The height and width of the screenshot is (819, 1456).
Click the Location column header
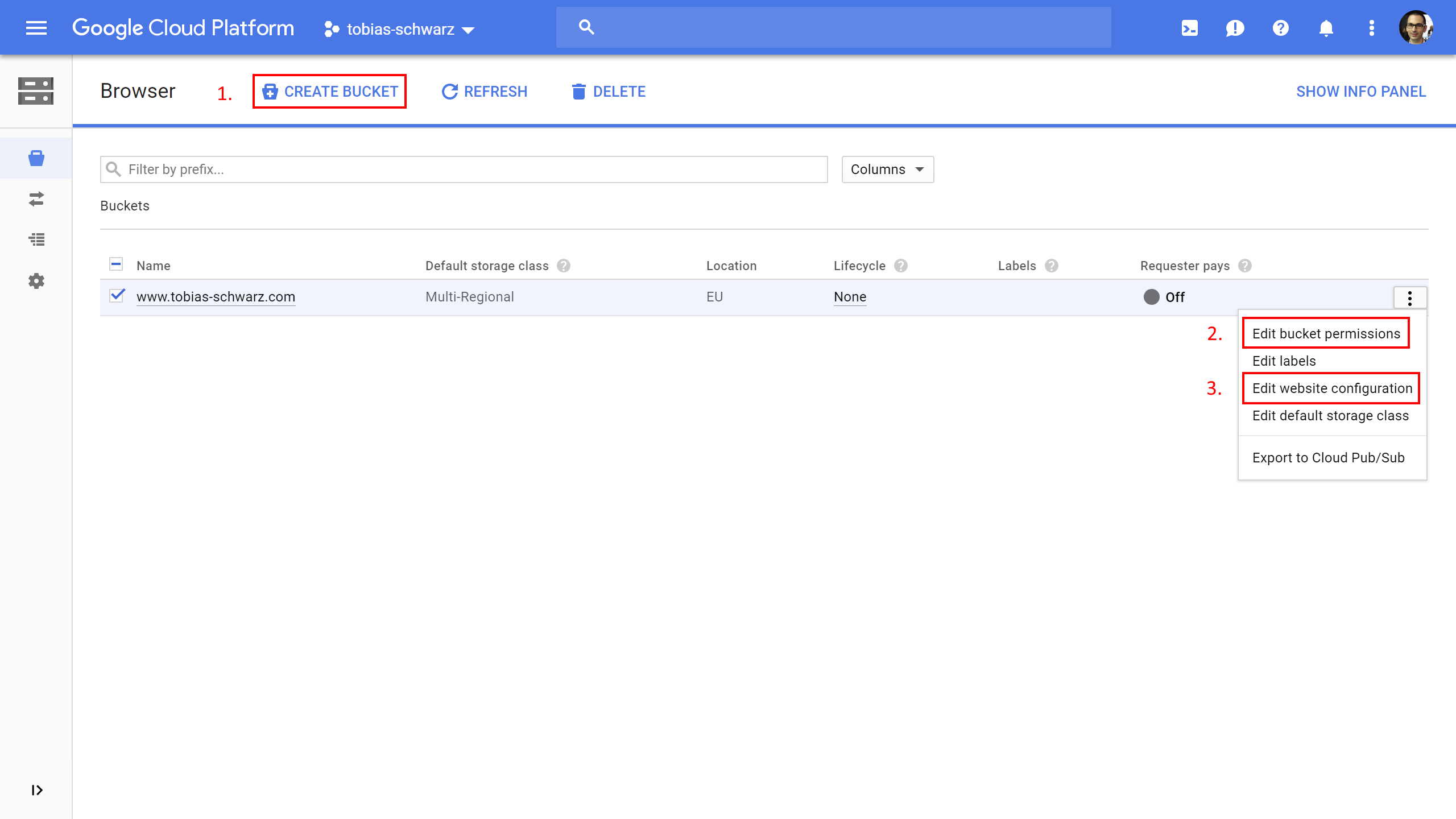coord(731,266)
